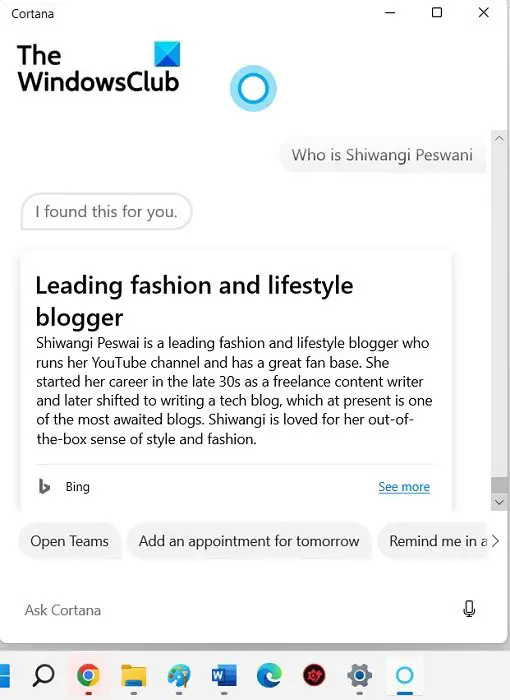Select the Open Teams suggestion

tap(70, 541)
